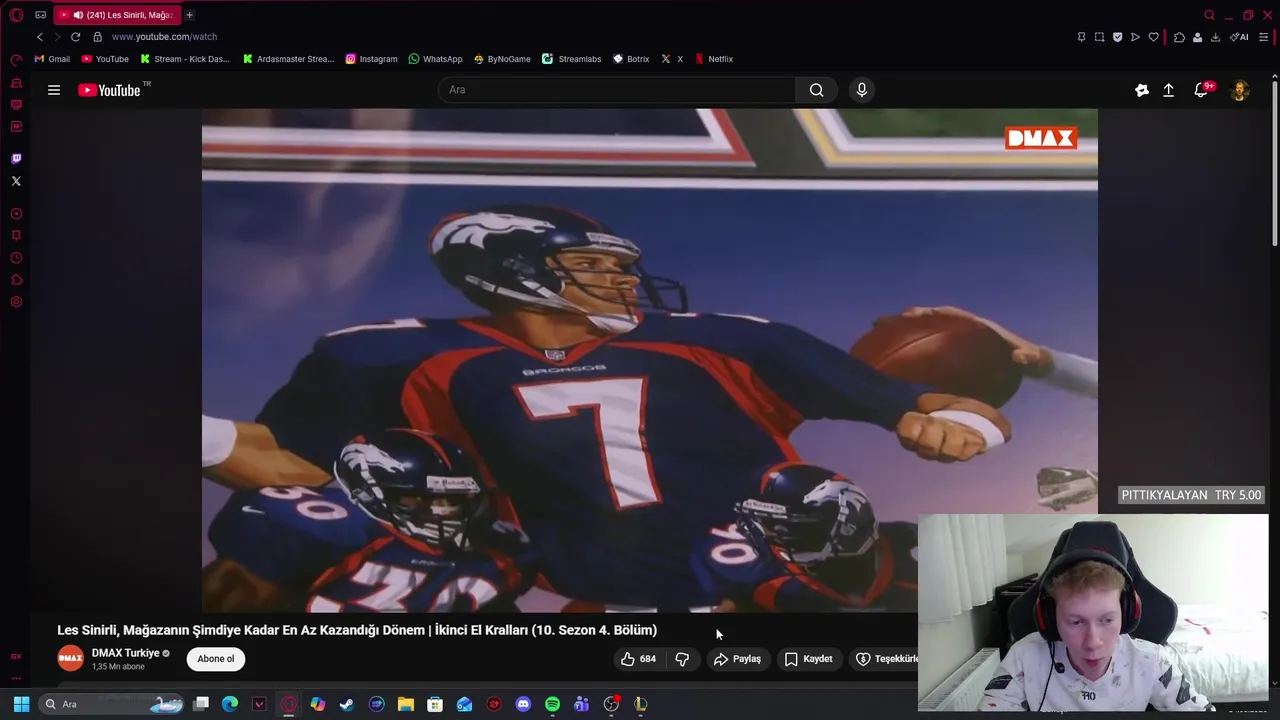
Task: Open Opera Easy Setup sliders icon
Action: (1264, 37)
